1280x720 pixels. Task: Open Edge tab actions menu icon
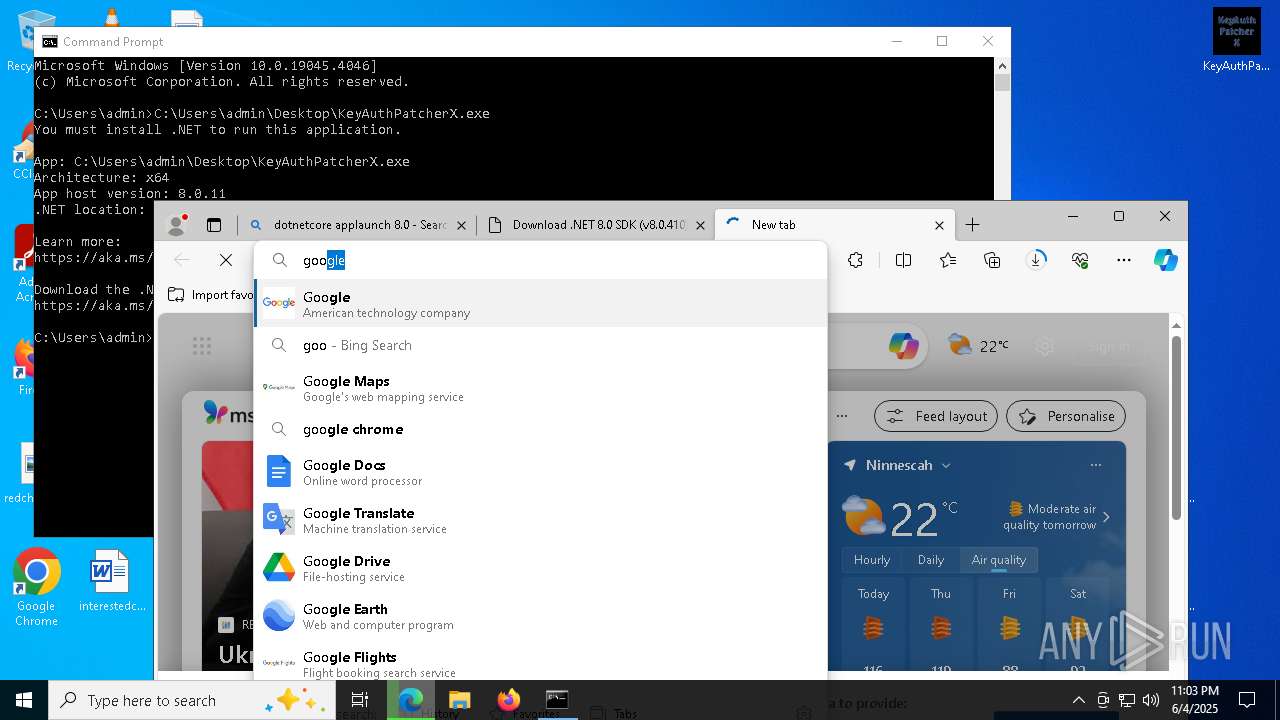[214, 225]
